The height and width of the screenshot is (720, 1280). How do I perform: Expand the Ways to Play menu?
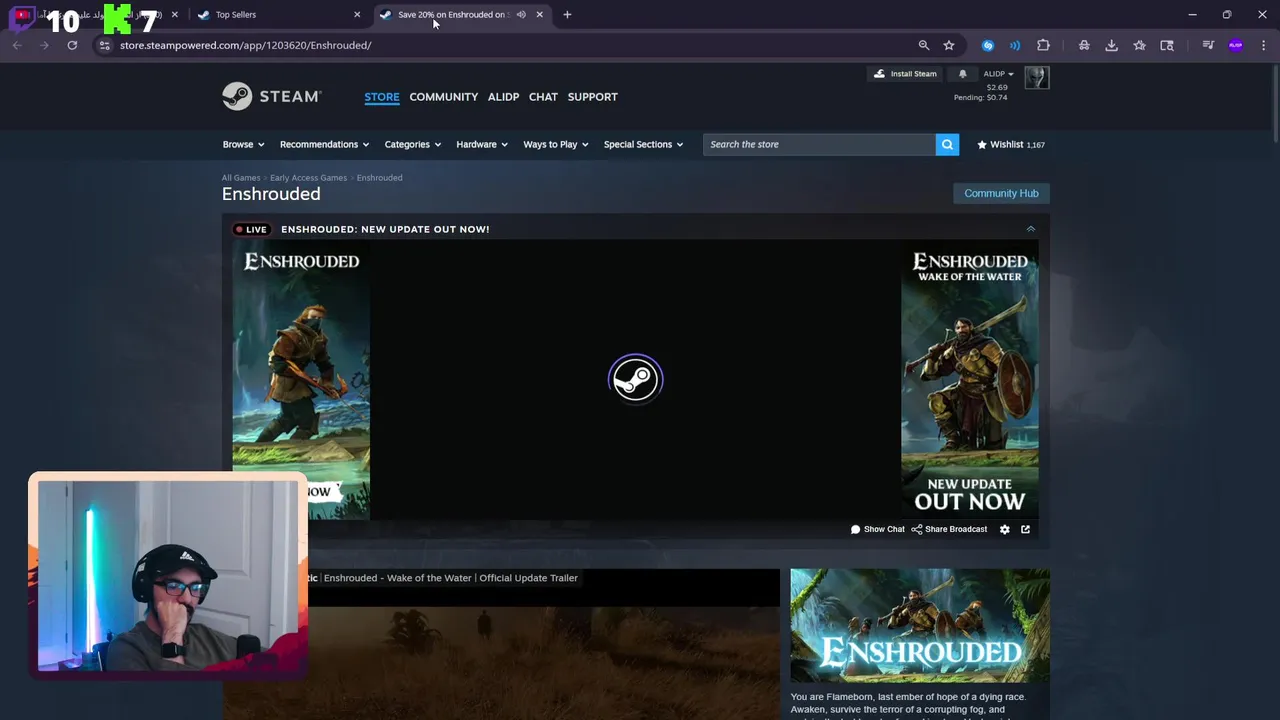point(555,144)
